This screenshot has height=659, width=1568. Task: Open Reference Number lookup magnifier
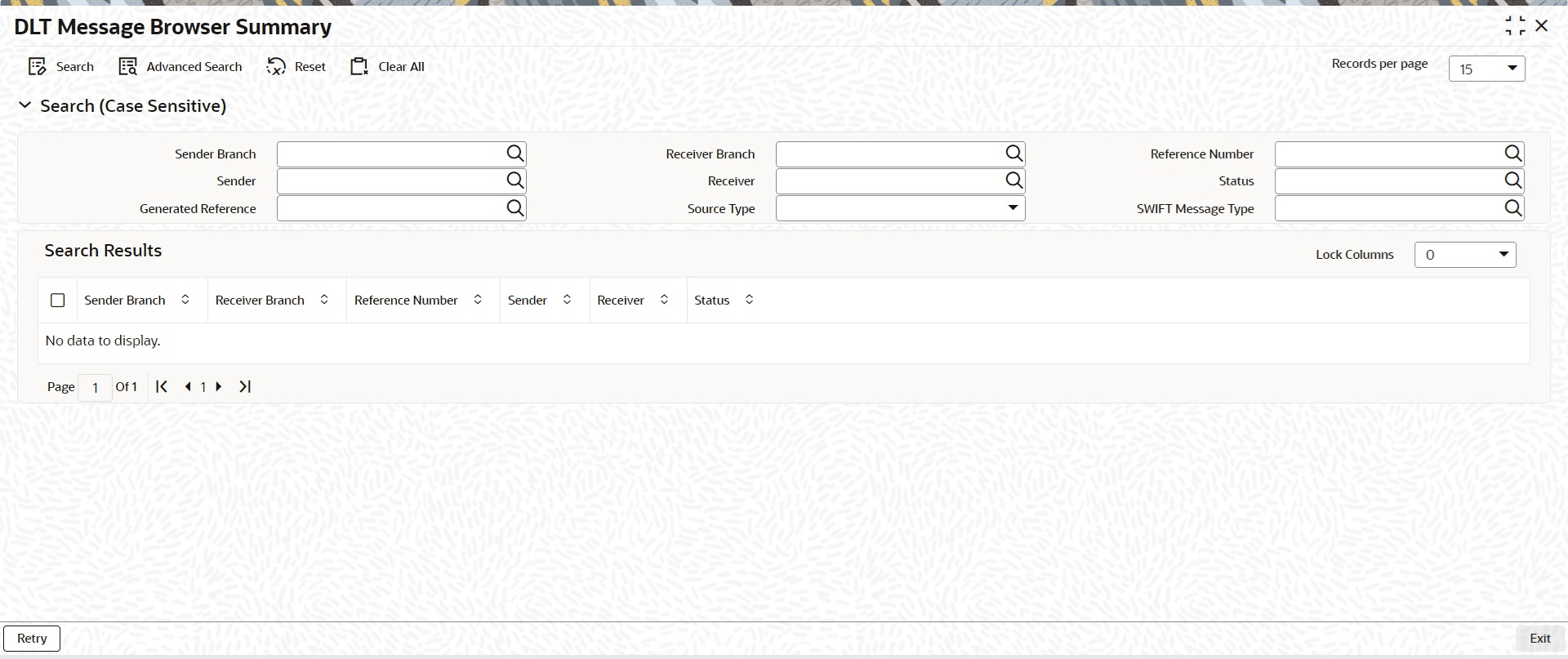point(1512,154)
